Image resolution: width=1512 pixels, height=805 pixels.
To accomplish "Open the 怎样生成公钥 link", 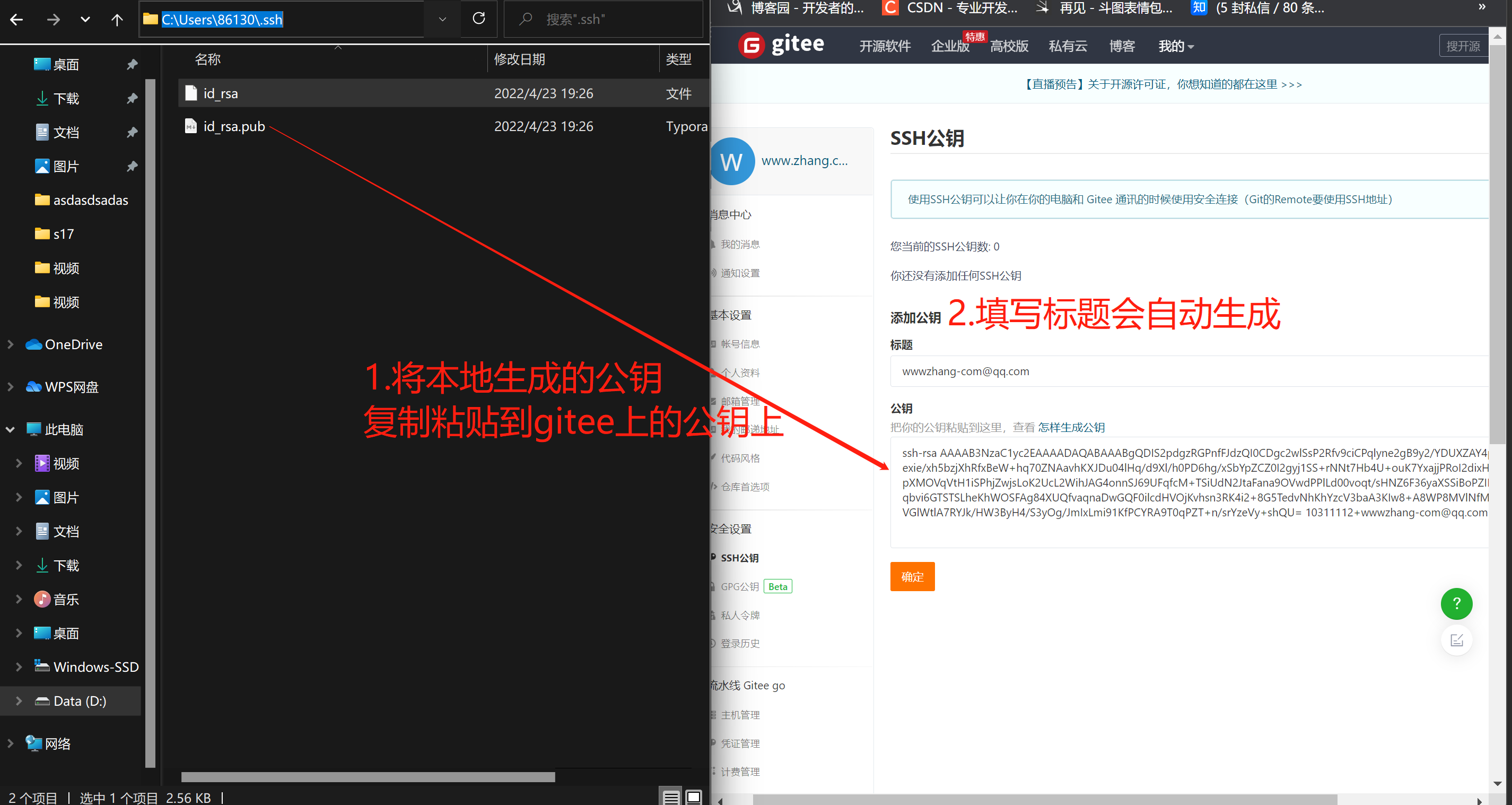I will 1071,428.
